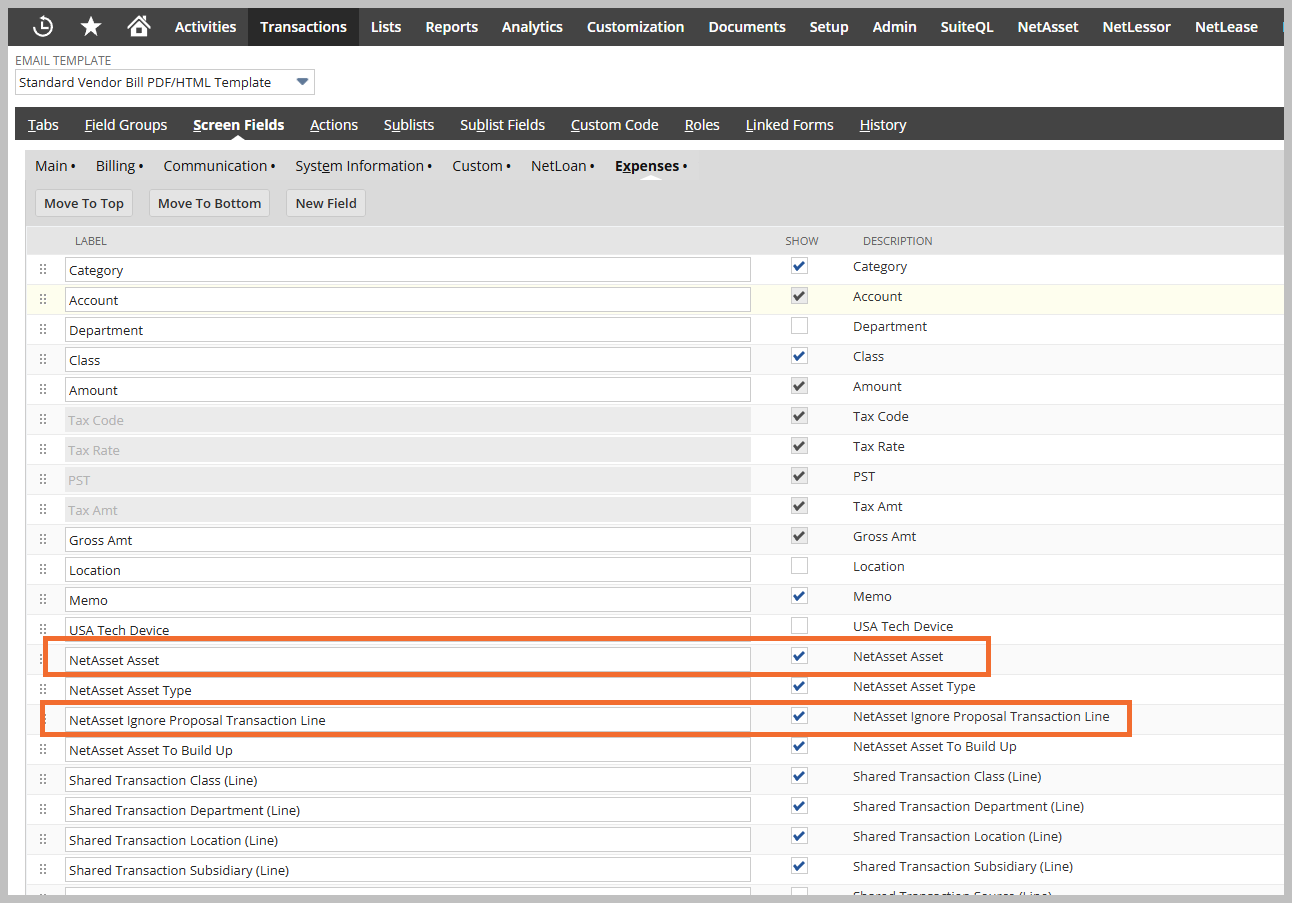Open the NetLessor menu
The width and height of the screenshot is (1292, 903).
tap(1136, 27)
